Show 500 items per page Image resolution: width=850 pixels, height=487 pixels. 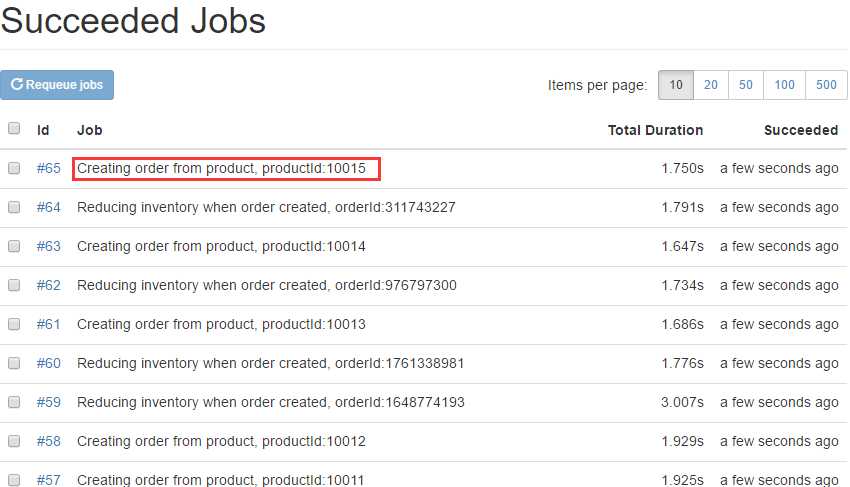pyautogui.click(x=826, y=85)
